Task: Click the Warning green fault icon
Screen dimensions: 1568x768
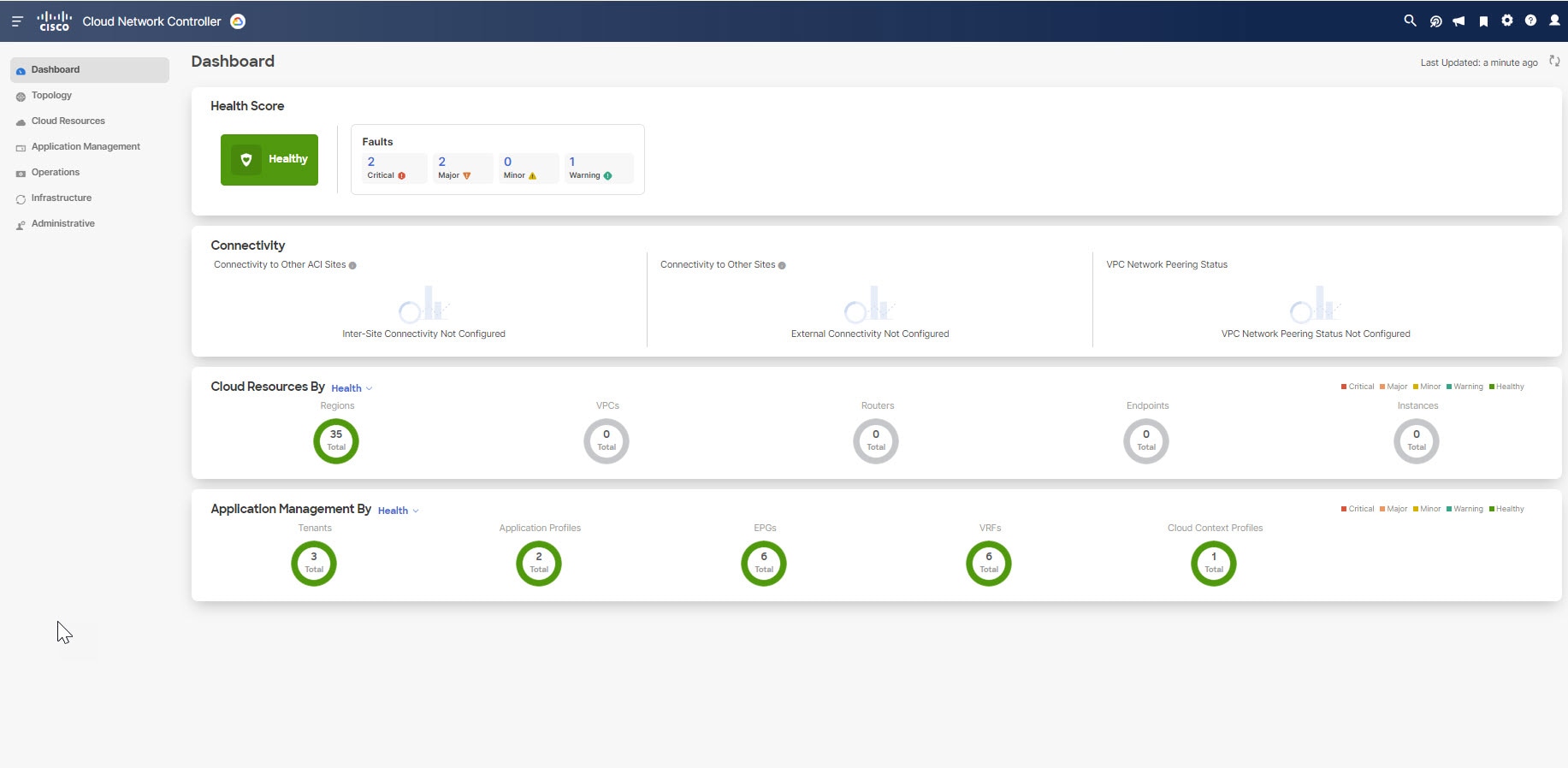Action: 608,176
